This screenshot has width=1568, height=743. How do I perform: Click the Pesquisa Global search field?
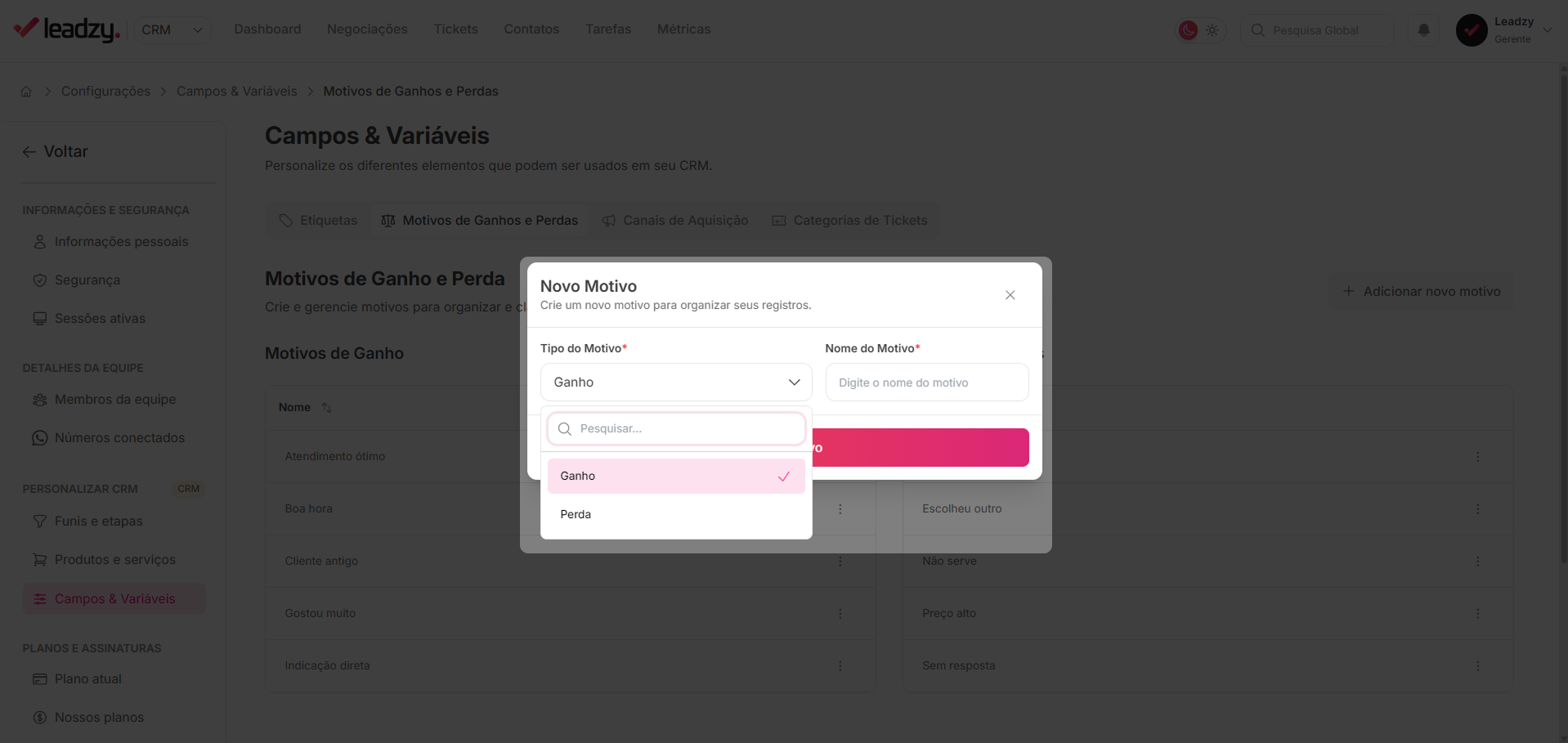(x=1317, y=30)
